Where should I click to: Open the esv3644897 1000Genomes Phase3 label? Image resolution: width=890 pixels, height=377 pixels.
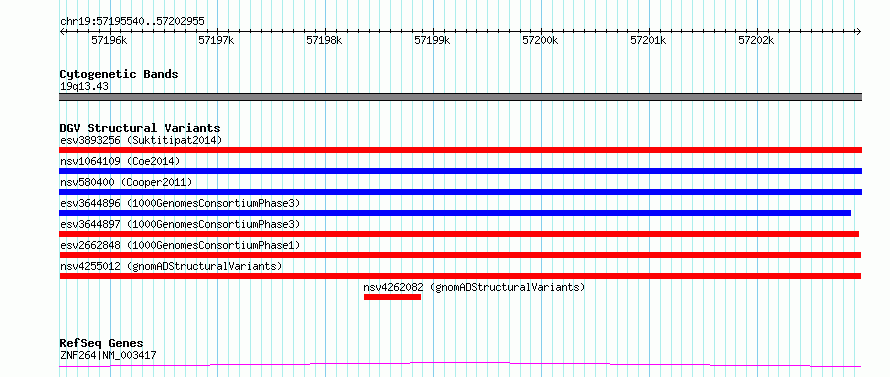[x=179, y=224]
